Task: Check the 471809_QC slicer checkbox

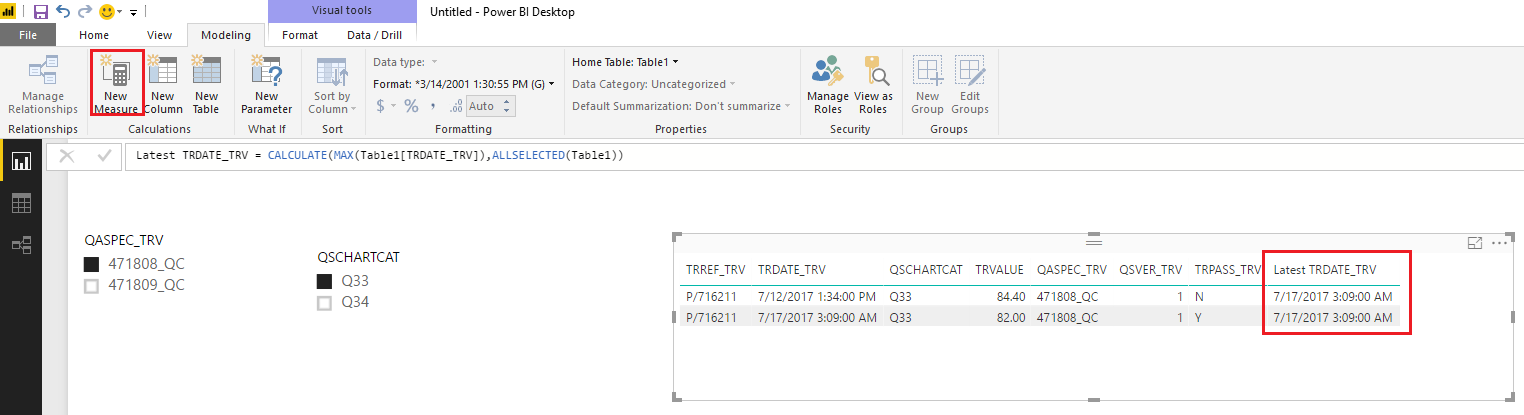Action: point(92,285)
